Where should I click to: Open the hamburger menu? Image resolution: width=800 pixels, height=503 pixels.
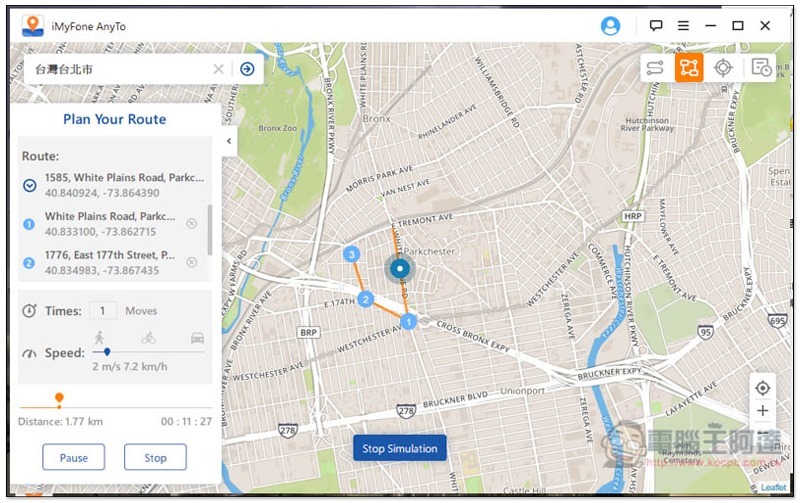[x=684, y=25]
